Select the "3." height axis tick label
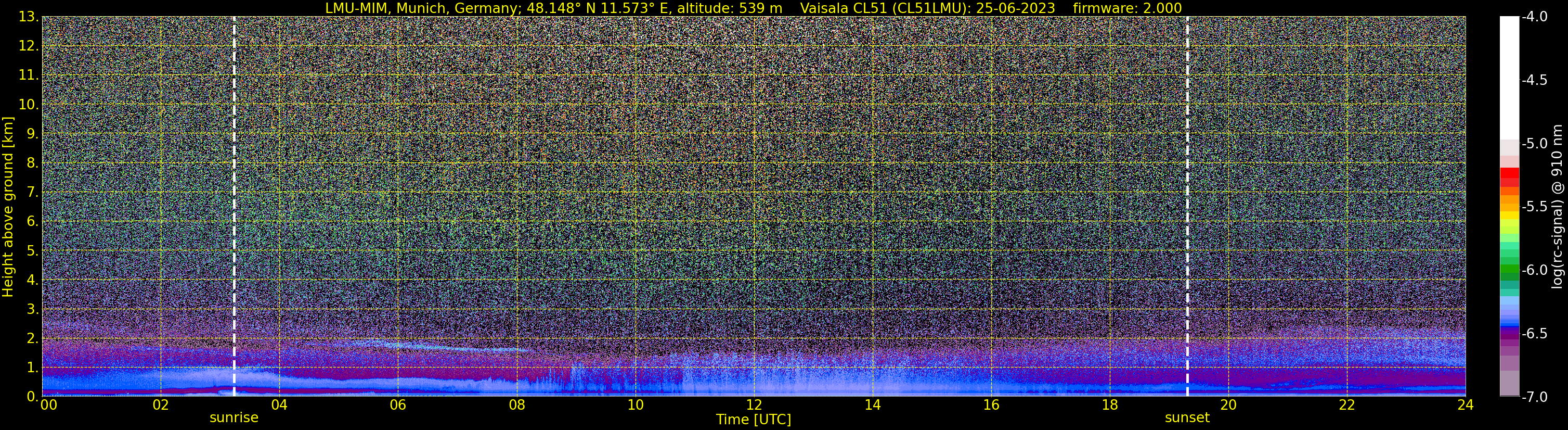 pos(33,309)
